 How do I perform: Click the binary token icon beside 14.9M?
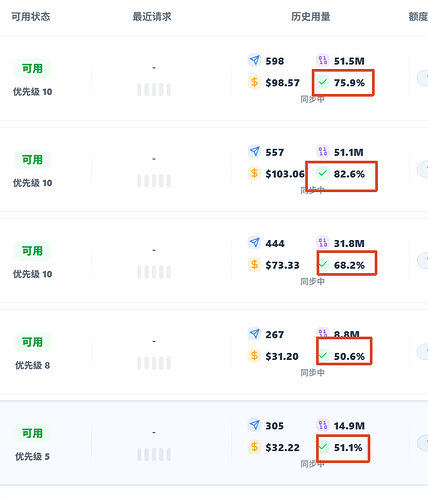[x=323, y=425]
